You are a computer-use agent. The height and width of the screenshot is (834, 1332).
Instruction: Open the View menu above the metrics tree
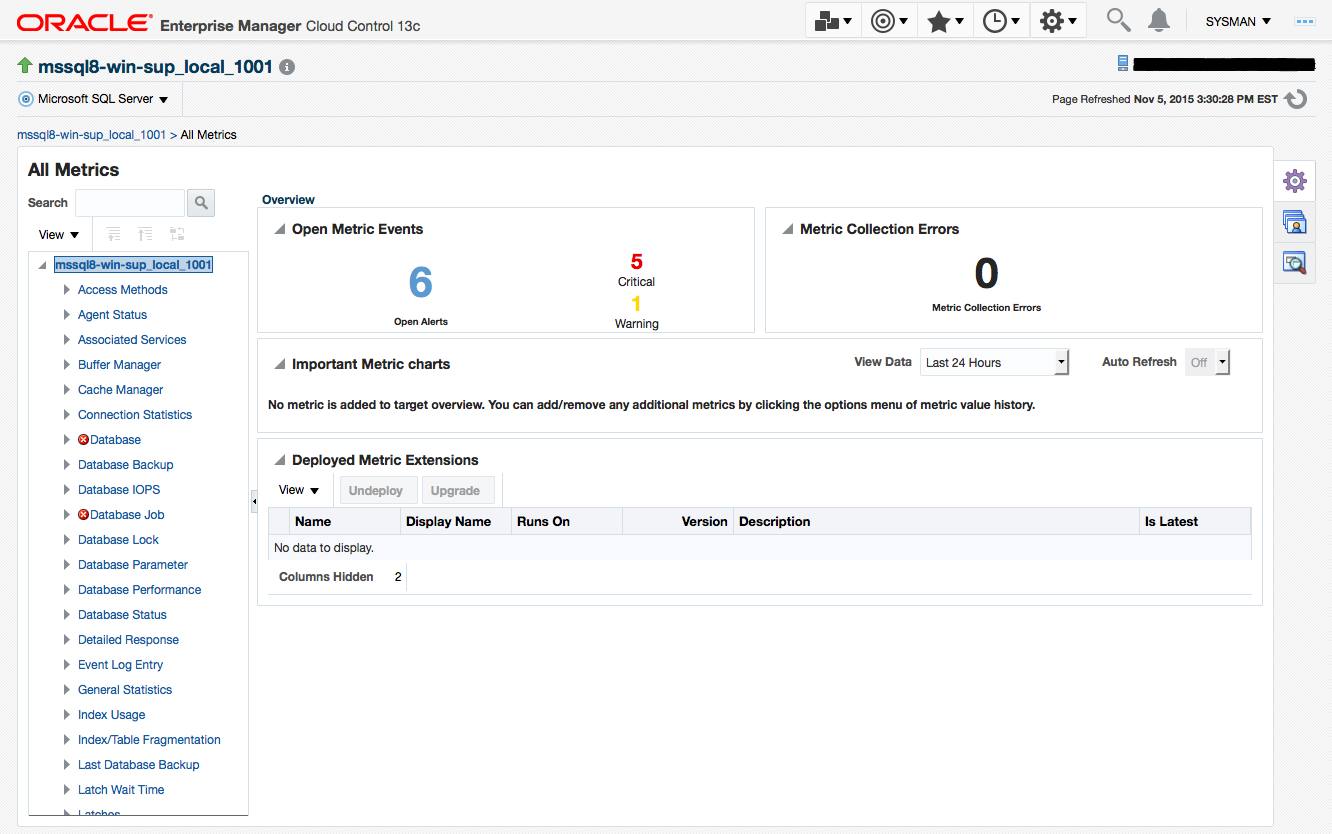pyautogui.click(x=59, y=235)
